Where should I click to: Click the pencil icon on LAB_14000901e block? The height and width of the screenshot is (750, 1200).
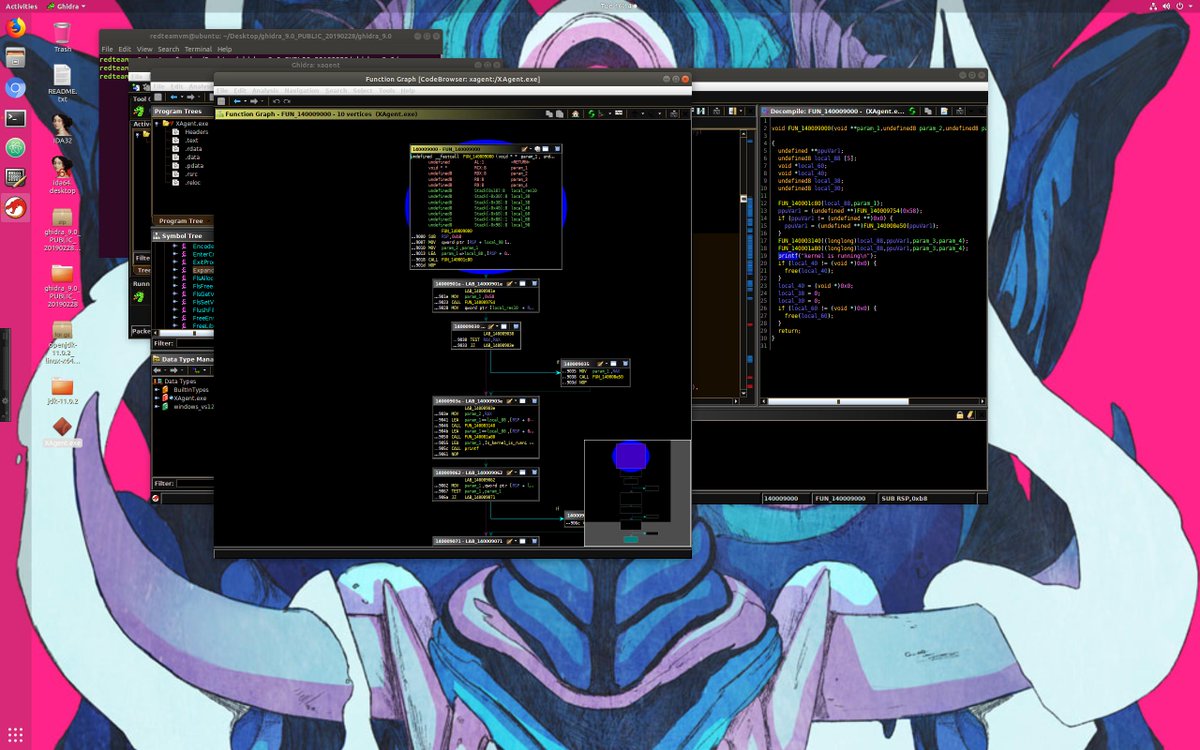tap(509, 283)
